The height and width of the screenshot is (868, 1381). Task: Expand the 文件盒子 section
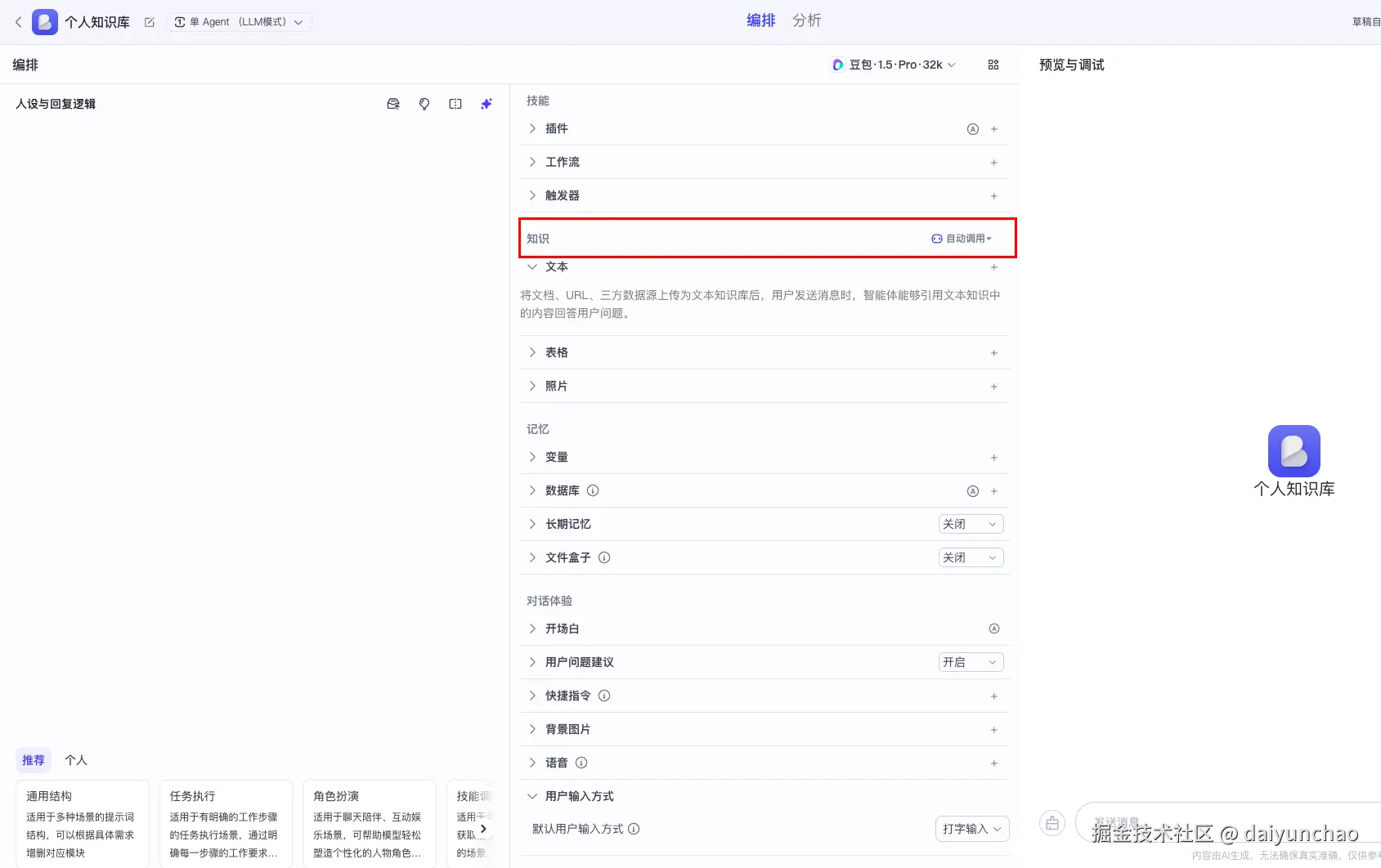point(532,557)
